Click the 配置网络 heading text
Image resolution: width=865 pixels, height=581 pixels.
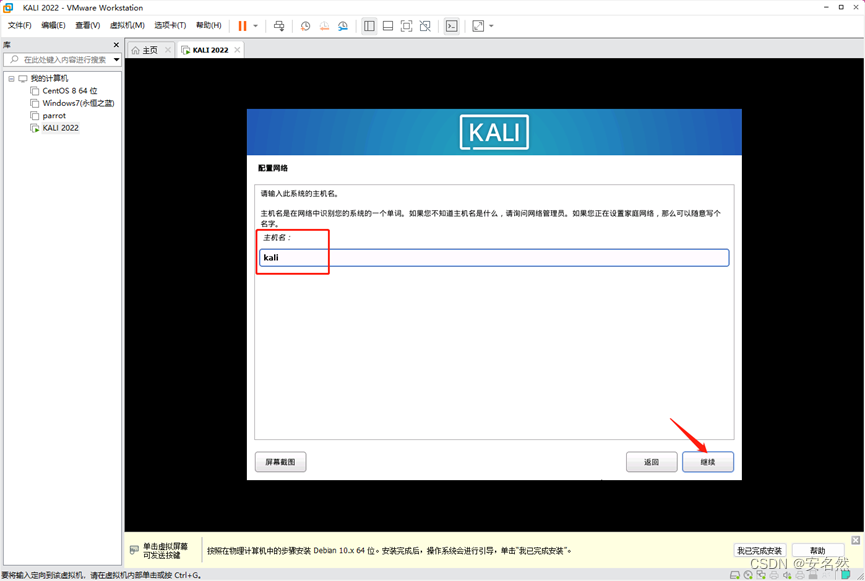(273, 168)
